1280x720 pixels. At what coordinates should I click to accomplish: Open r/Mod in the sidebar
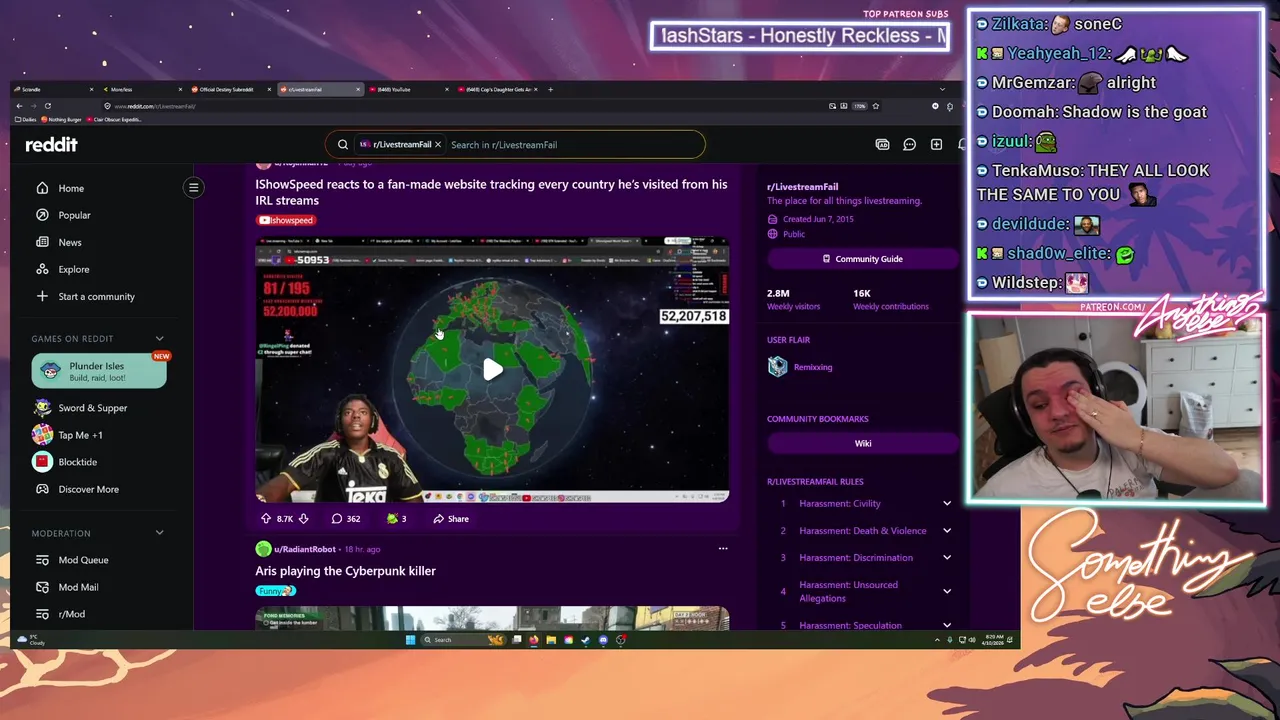pyautogui.click(x=60, y=614)
